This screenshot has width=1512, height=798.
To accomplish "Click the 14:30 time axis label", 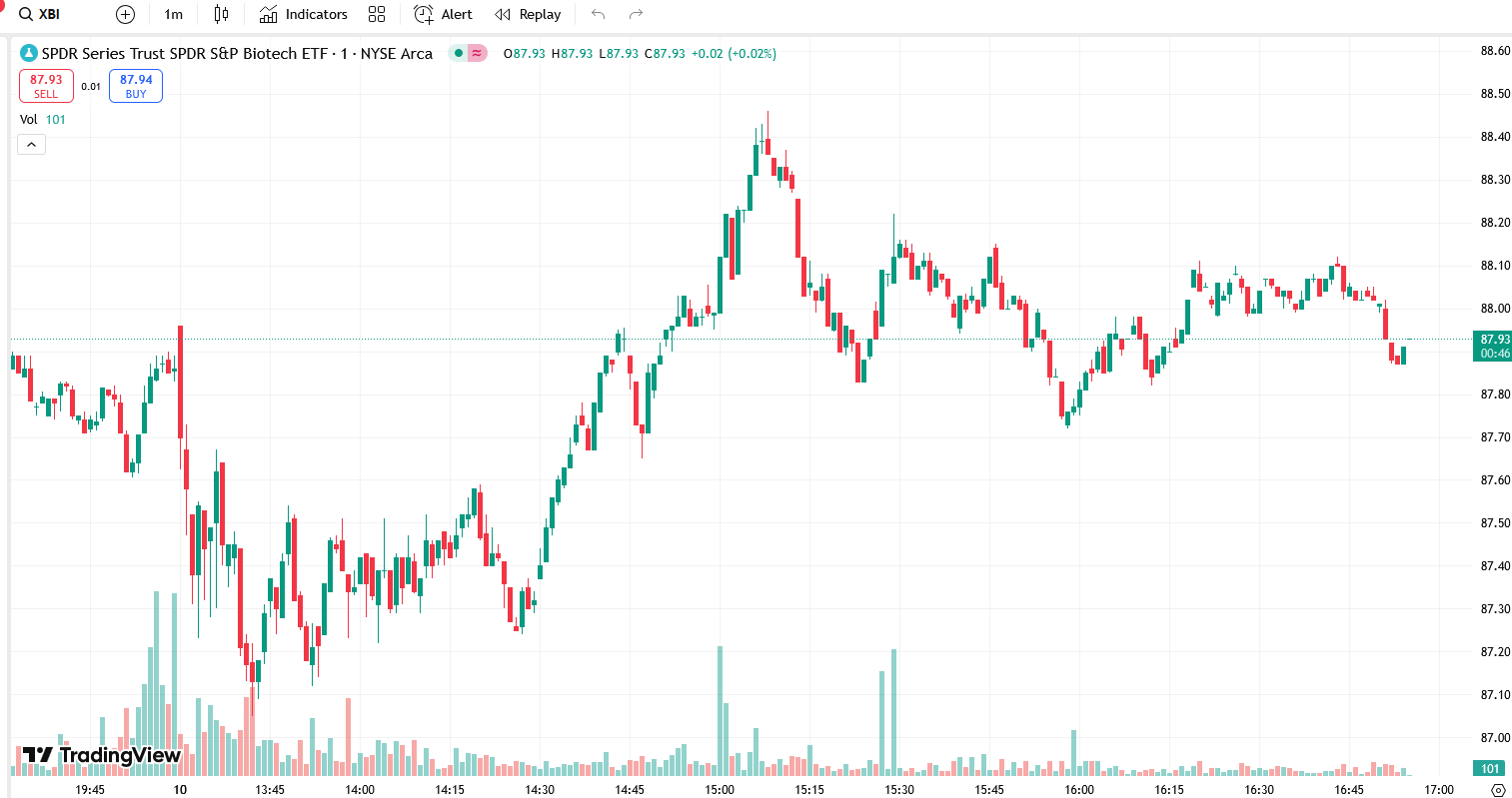I will (540, 789).
